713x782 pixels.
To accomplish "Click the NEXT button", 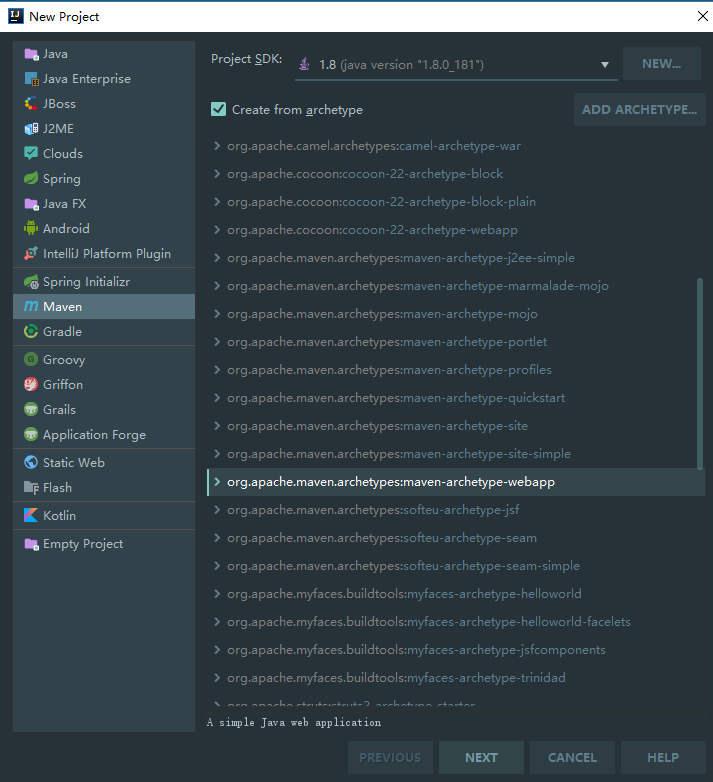I will click(x=481, y=757).
